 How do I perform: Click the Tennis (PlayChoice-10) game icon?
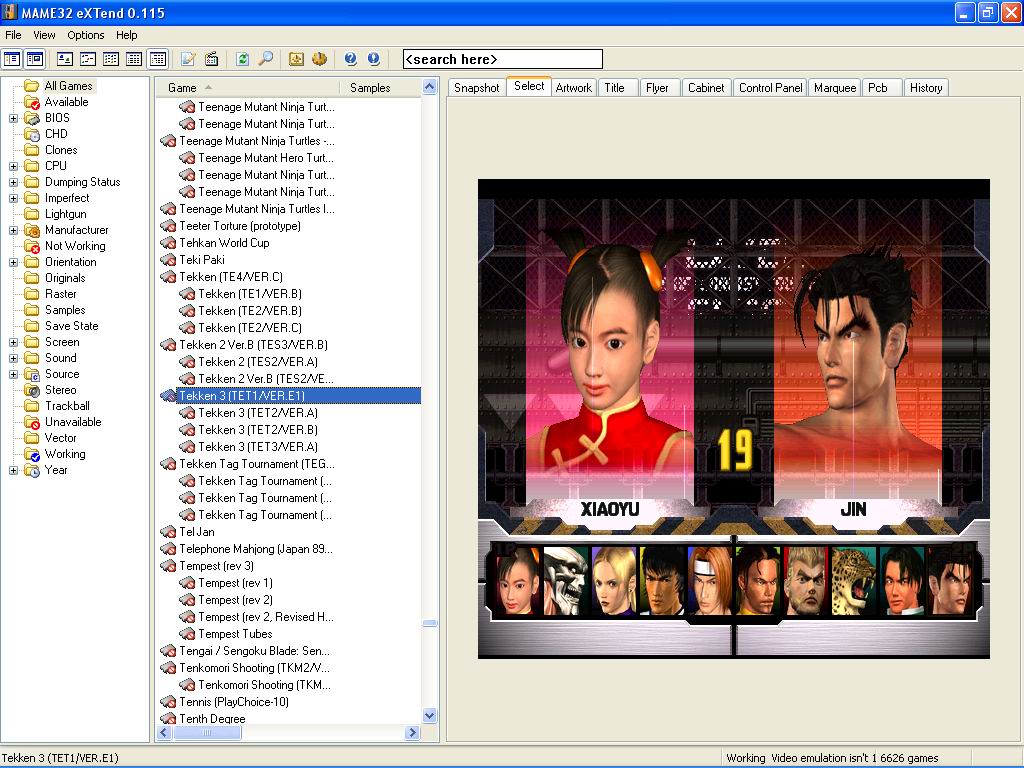[168, 702]
